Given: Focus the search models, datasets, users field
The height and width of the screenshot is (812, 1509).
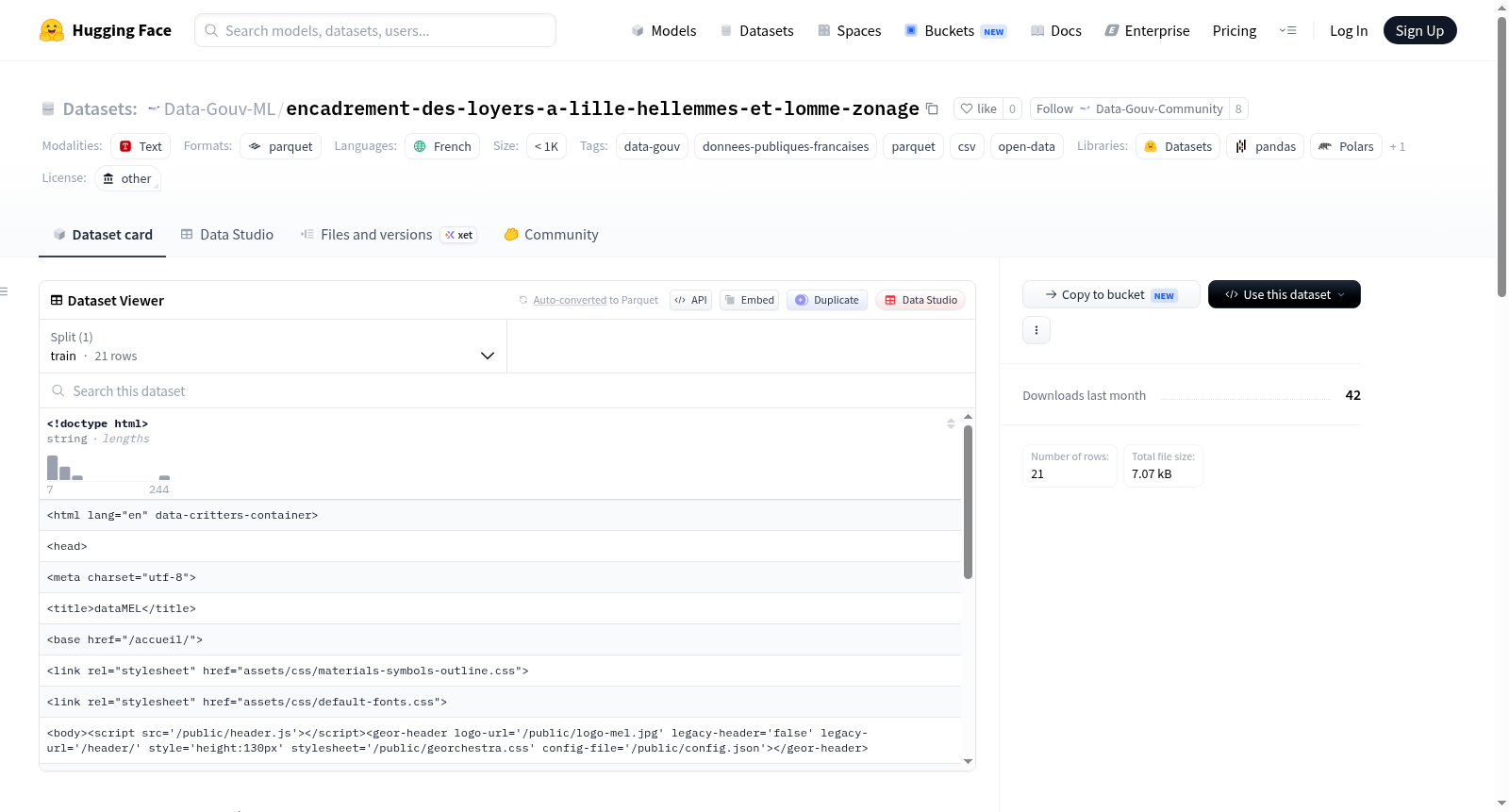Looking at the screenshot, I should tap(375, 30).
